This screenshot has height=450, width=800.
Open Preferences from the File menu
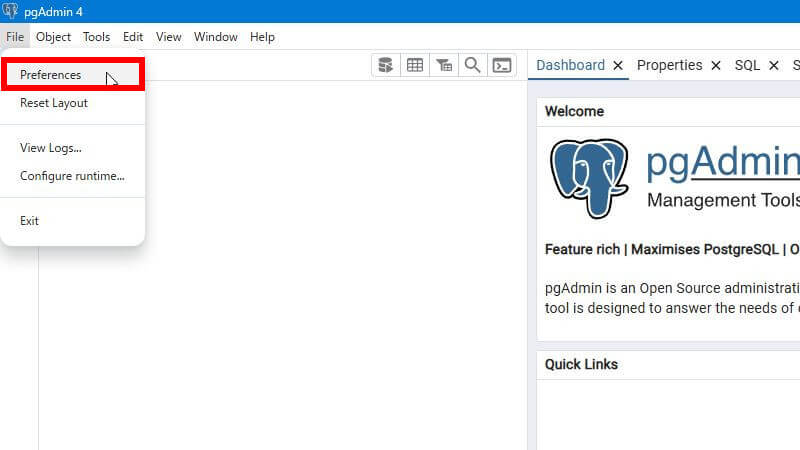(x=73, y=75)
